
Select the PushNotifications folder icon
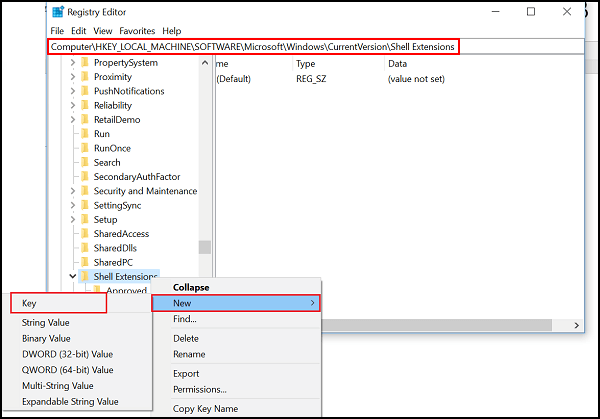[x=85, y=91]
